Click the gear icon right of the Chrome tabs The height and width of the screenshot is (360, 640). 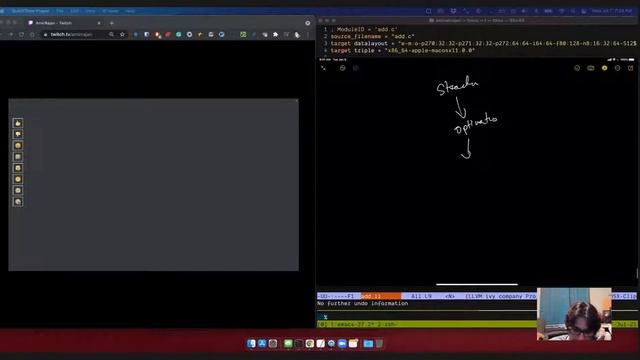click(x=308, y=23)
